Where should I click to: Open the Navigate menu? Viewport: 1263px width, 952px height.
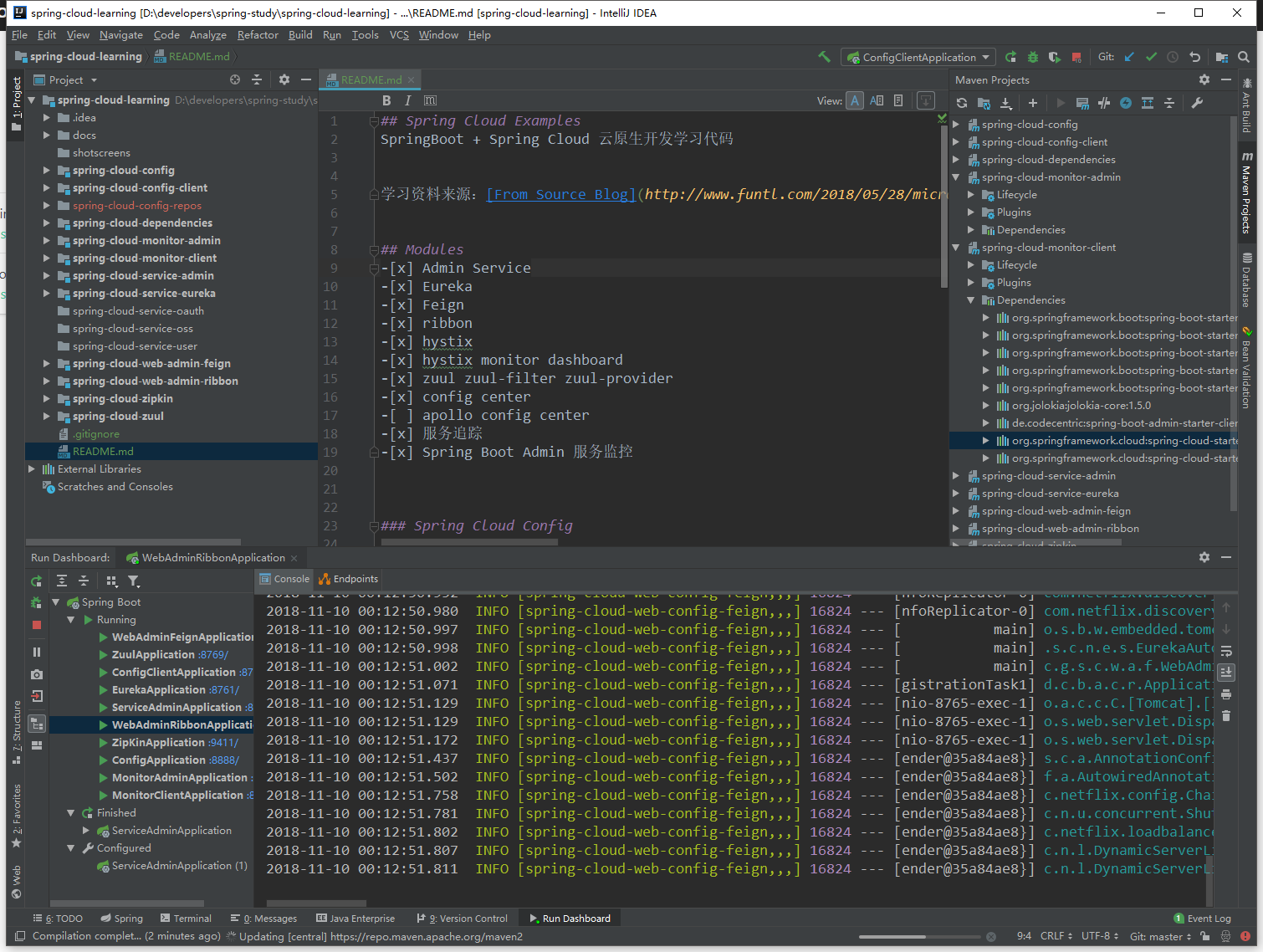120,35
